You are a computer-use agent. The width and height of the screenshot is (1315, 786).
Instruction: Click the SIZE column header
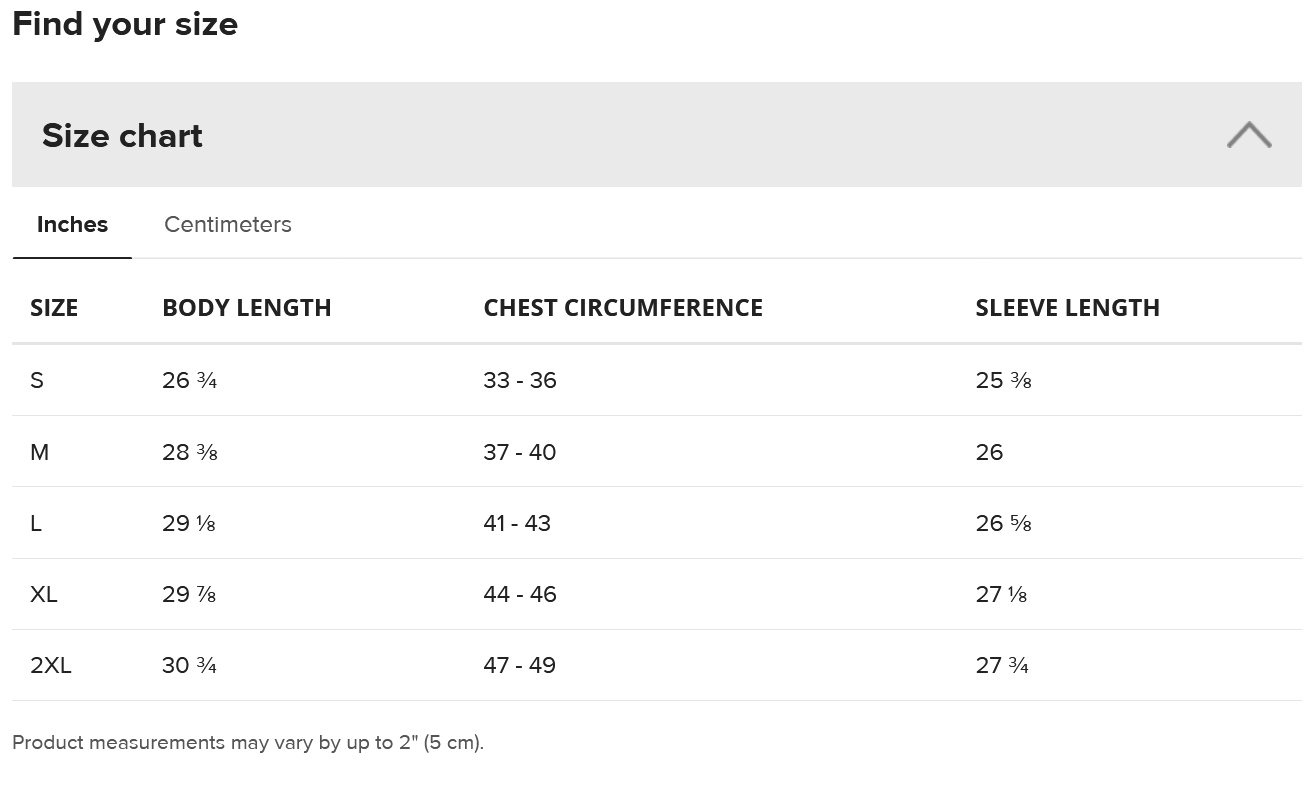point(54,308)
